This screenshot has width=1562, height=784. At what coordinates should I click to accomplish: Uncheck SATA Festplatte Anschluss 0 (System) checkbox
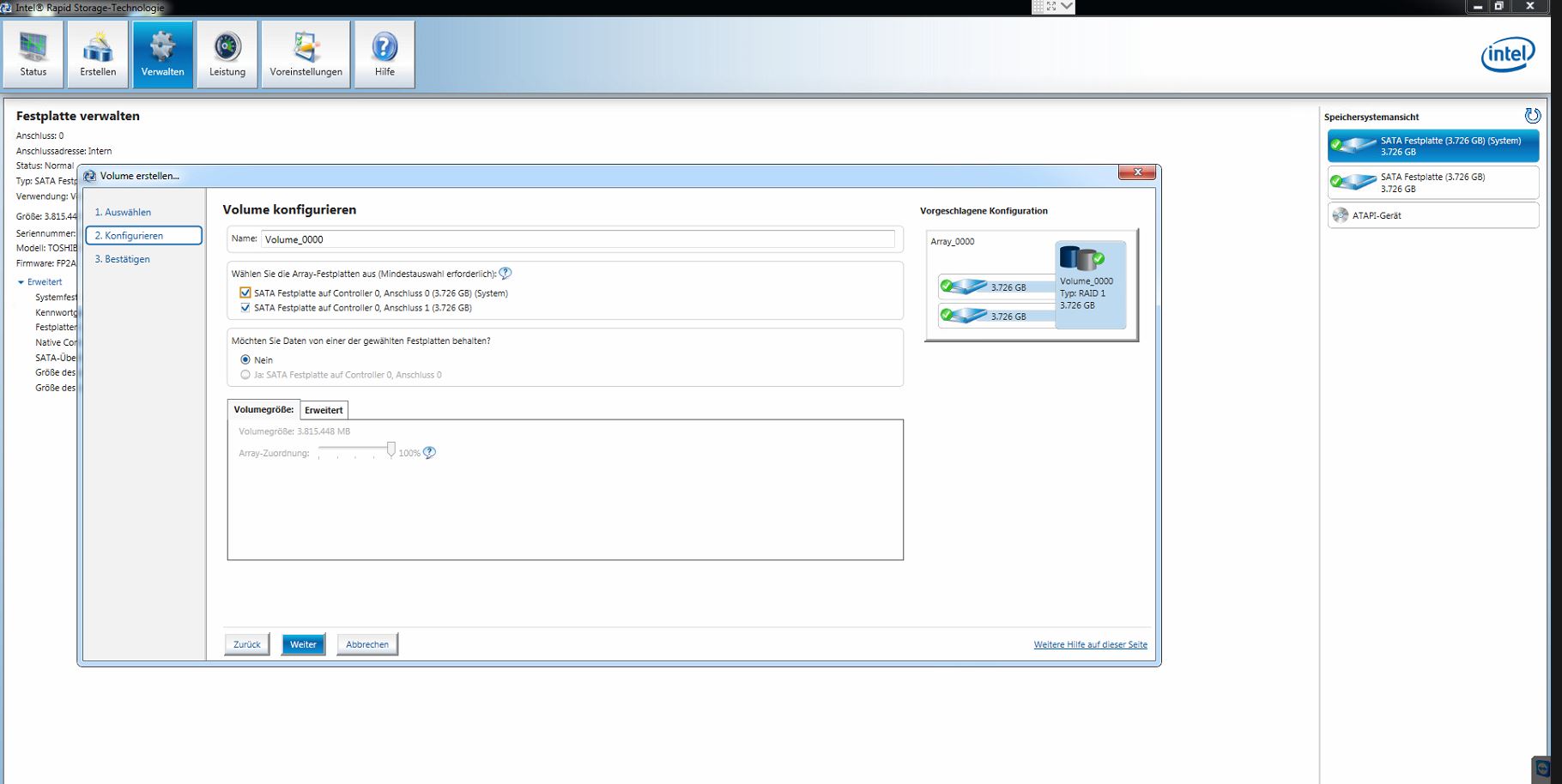[x=245, y=292]
